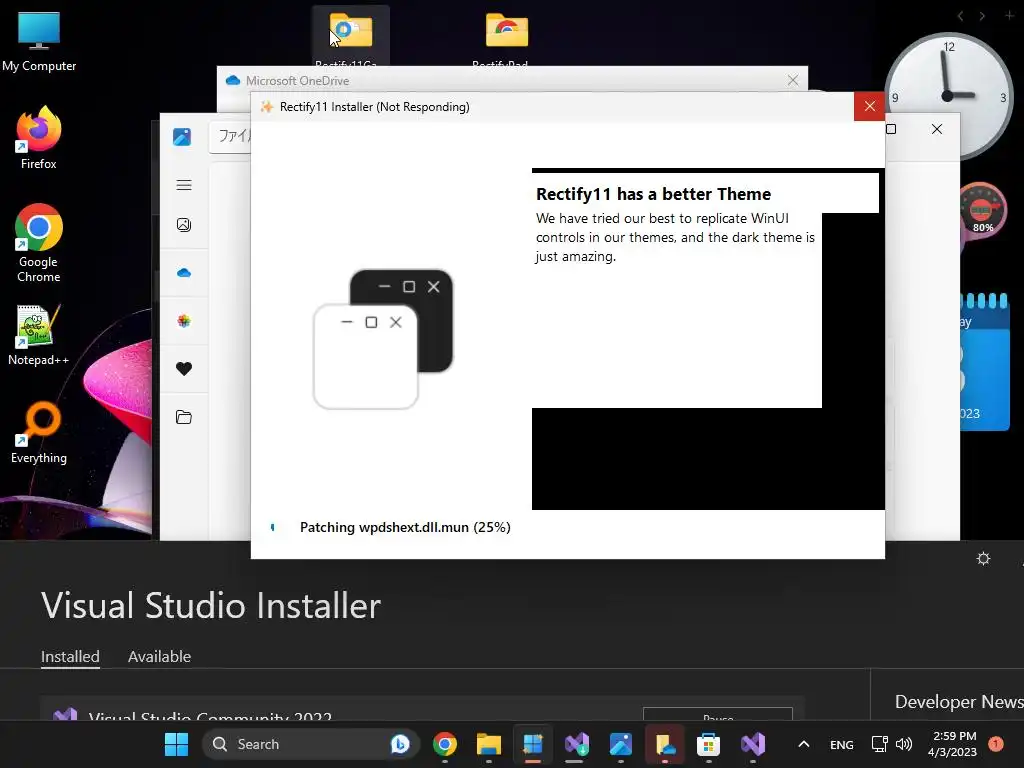
Task: Click the blue calendar desktop widget
Action: coord(985,362)
